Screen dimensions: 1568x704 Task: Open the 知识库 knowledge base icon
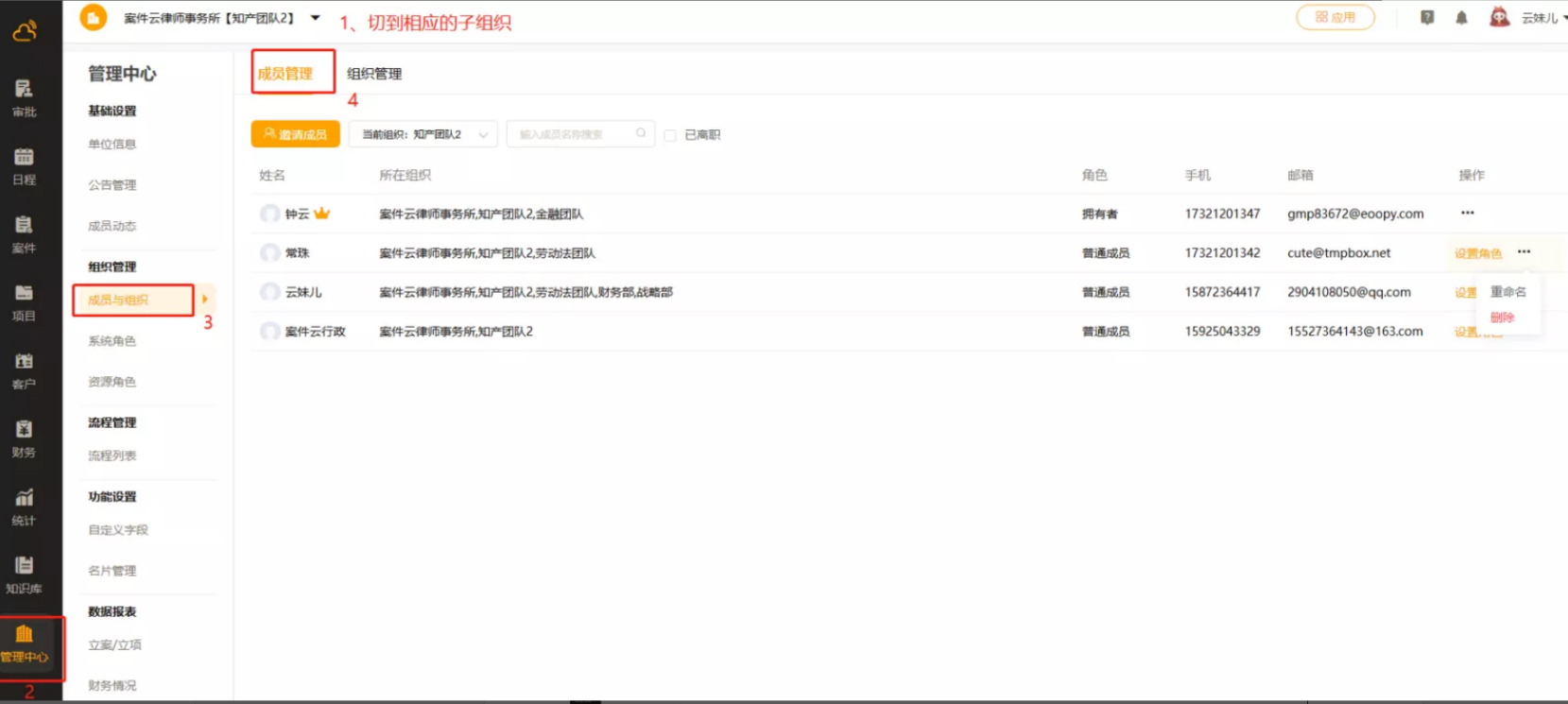tap(24, 575)
